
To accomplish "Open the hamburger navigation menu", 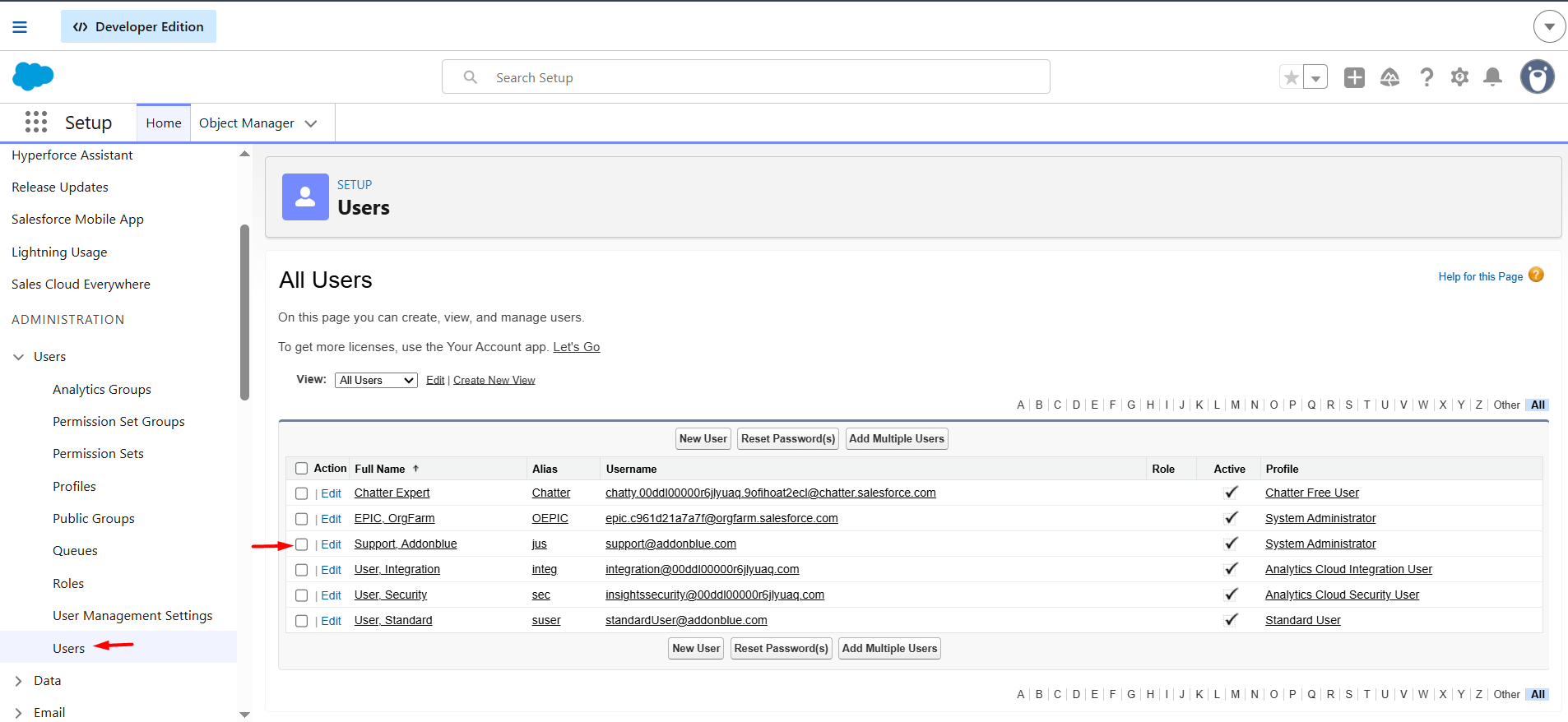I will pos(20,27).
